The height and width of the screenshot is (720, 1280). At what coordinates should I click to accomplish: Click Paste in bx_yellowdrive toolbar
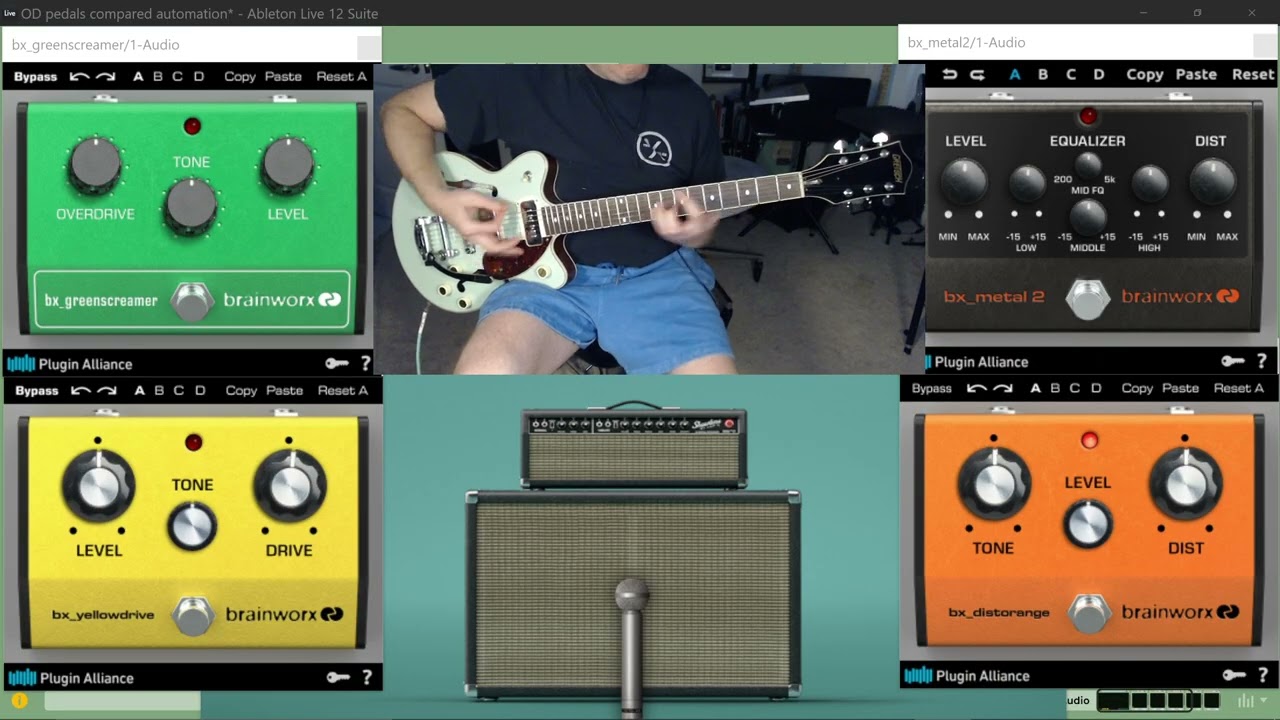pos(284,391)
